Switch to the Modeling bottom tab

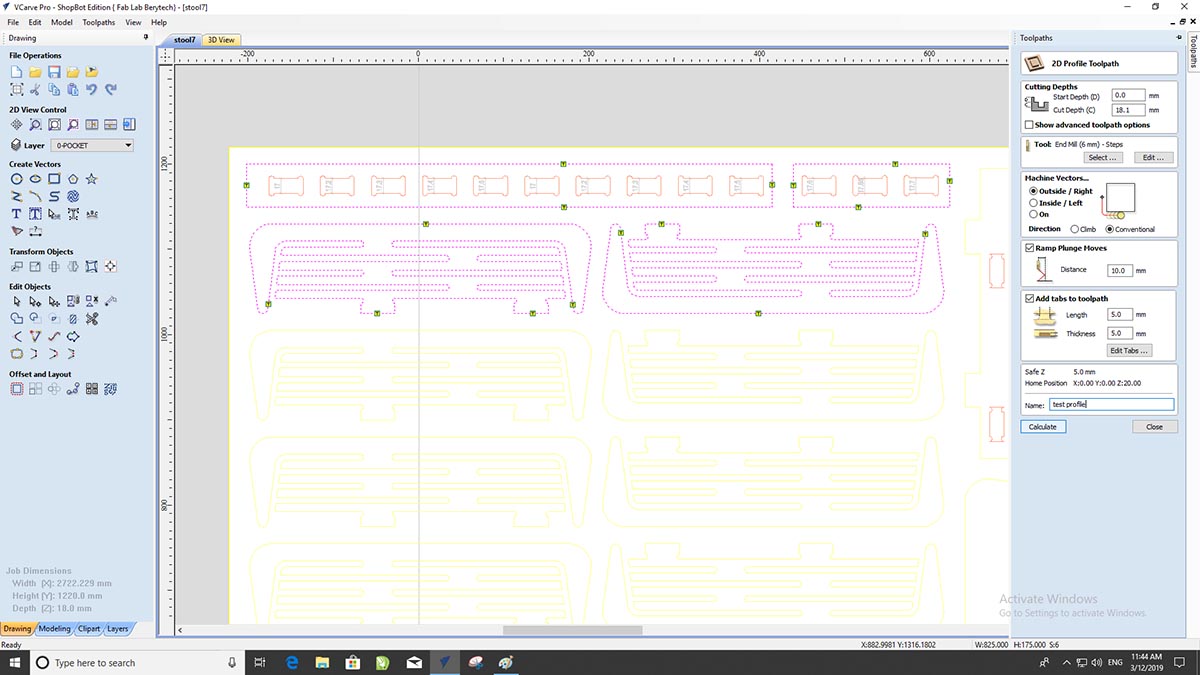click(54, 629)
